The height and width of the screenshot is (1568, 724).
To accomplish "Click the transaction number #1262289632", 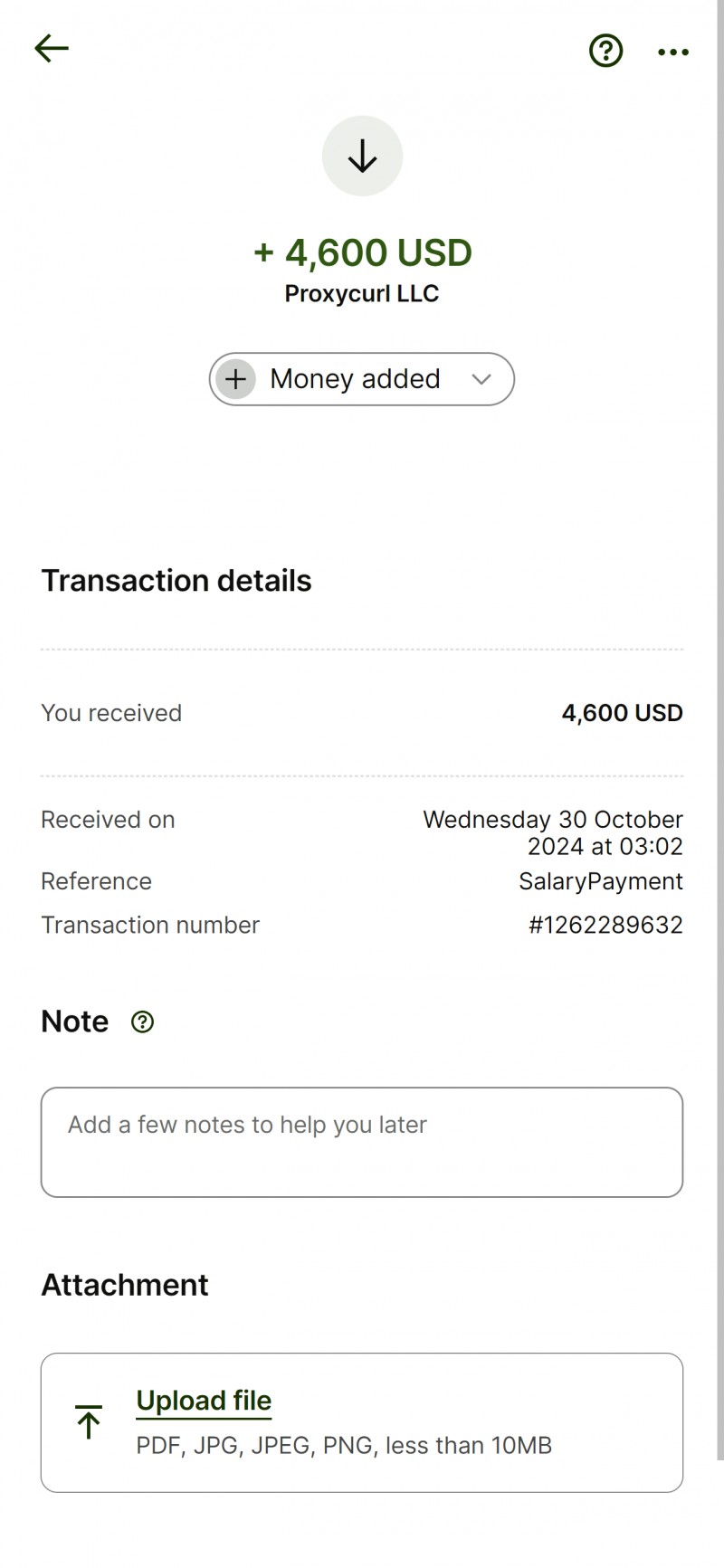I will (x=605, y=925).
